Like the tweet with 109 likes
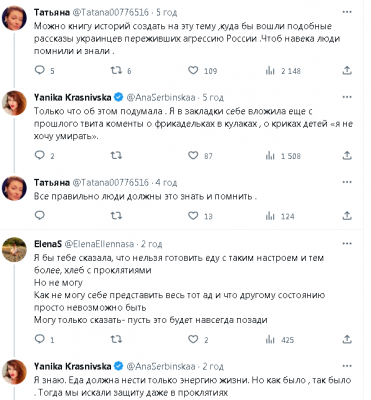Screen dimensions: 371x400 (193, 70)
